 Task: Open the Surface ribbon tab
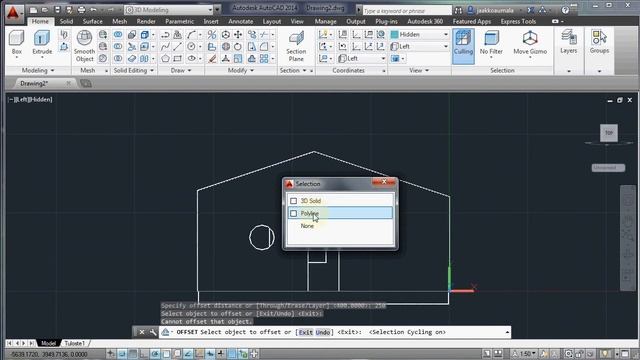(93, 21)
